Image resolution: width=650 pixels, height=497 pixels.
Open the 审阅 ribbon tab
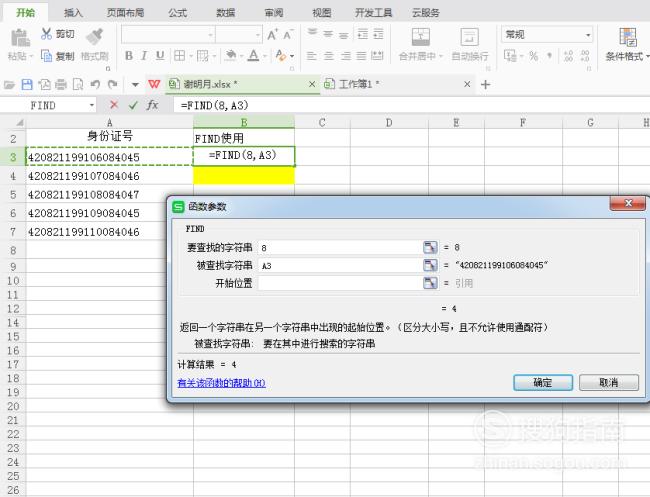pyautogui.click(x=274, y=13)
